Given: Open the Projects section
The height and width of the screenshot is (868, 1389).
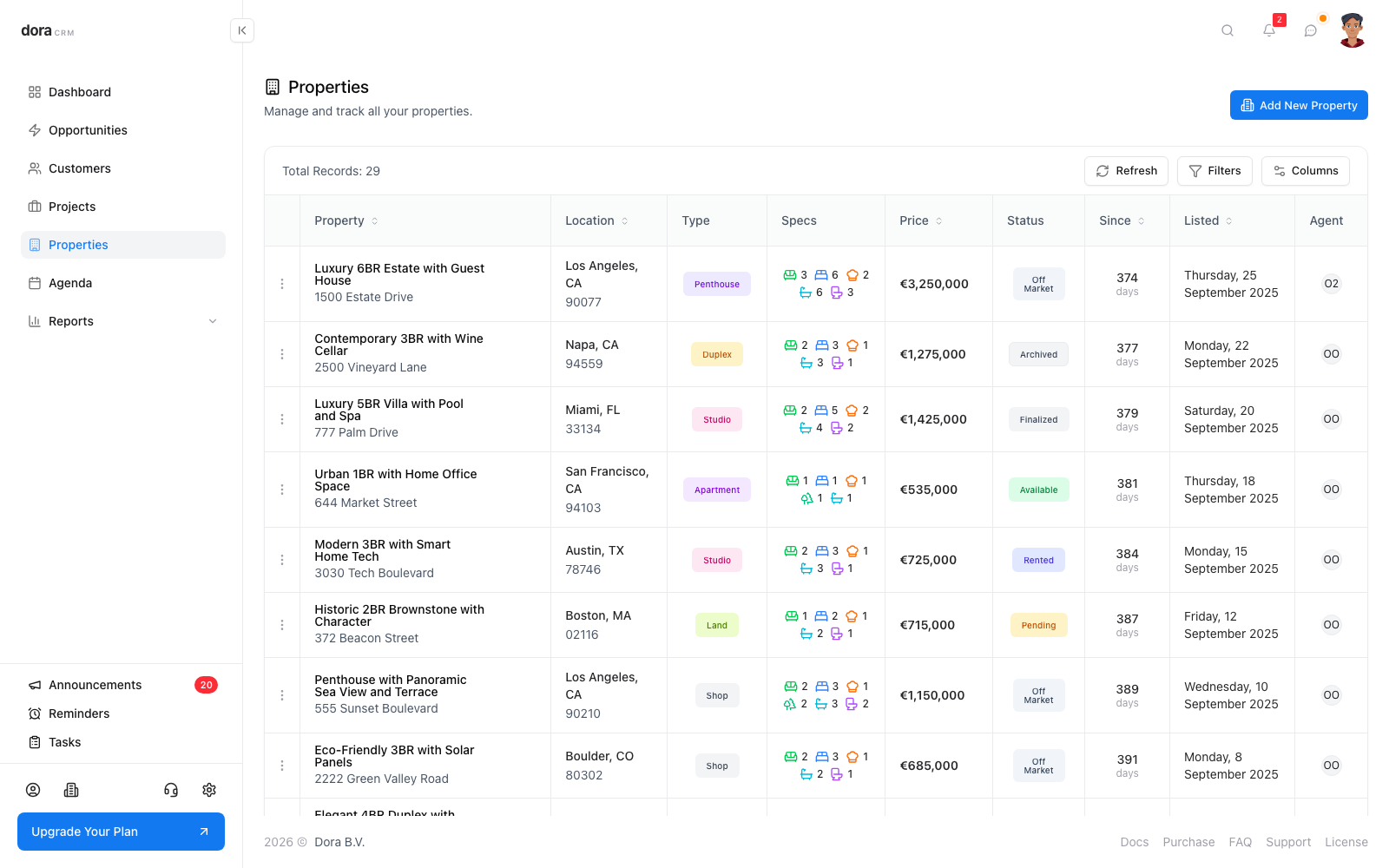Looking at the screenshot, I should pos(123,207).
